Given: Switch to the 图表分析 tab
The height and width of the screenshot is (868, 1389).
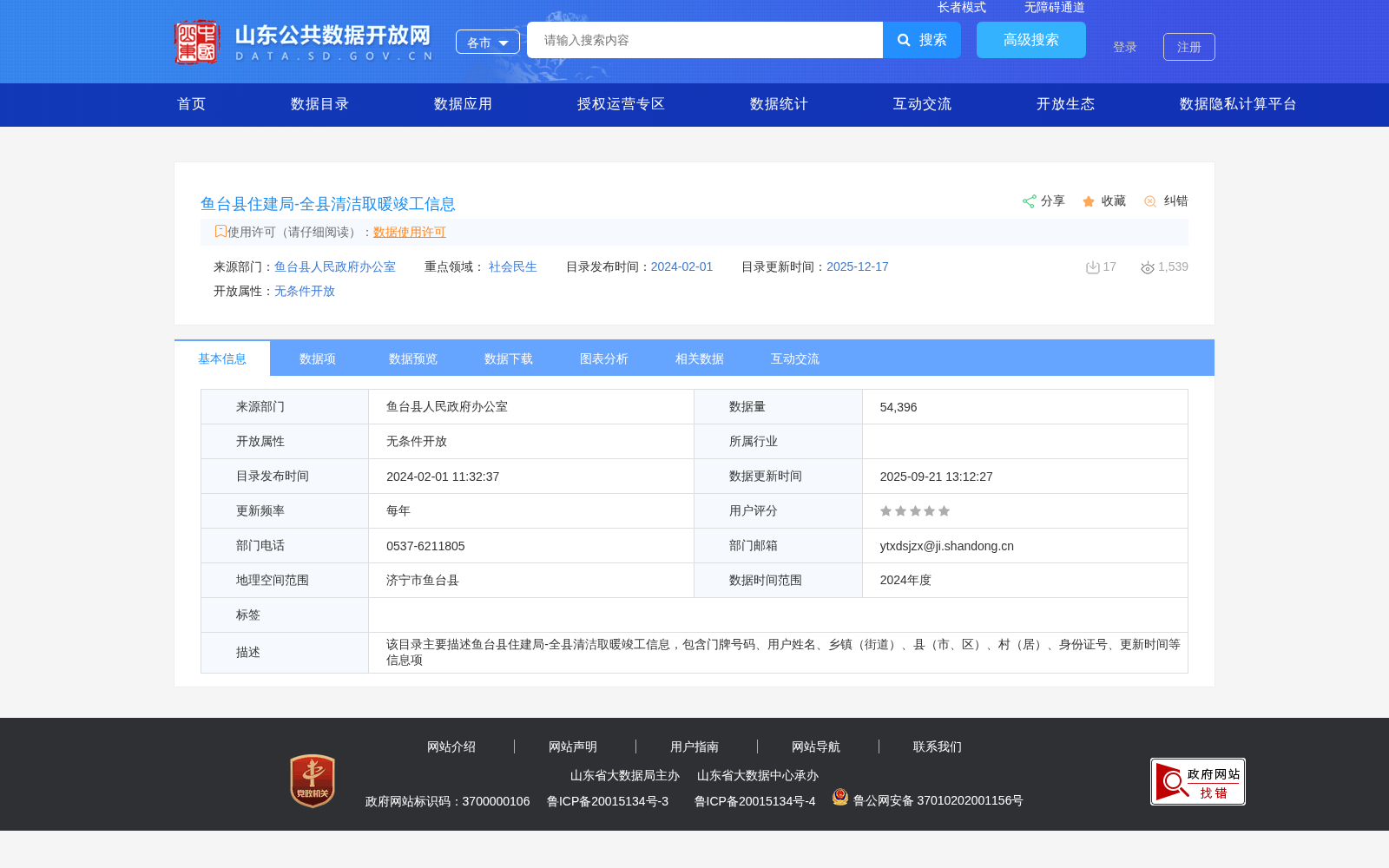Looking at the screenshot, I should coord(604,358).
